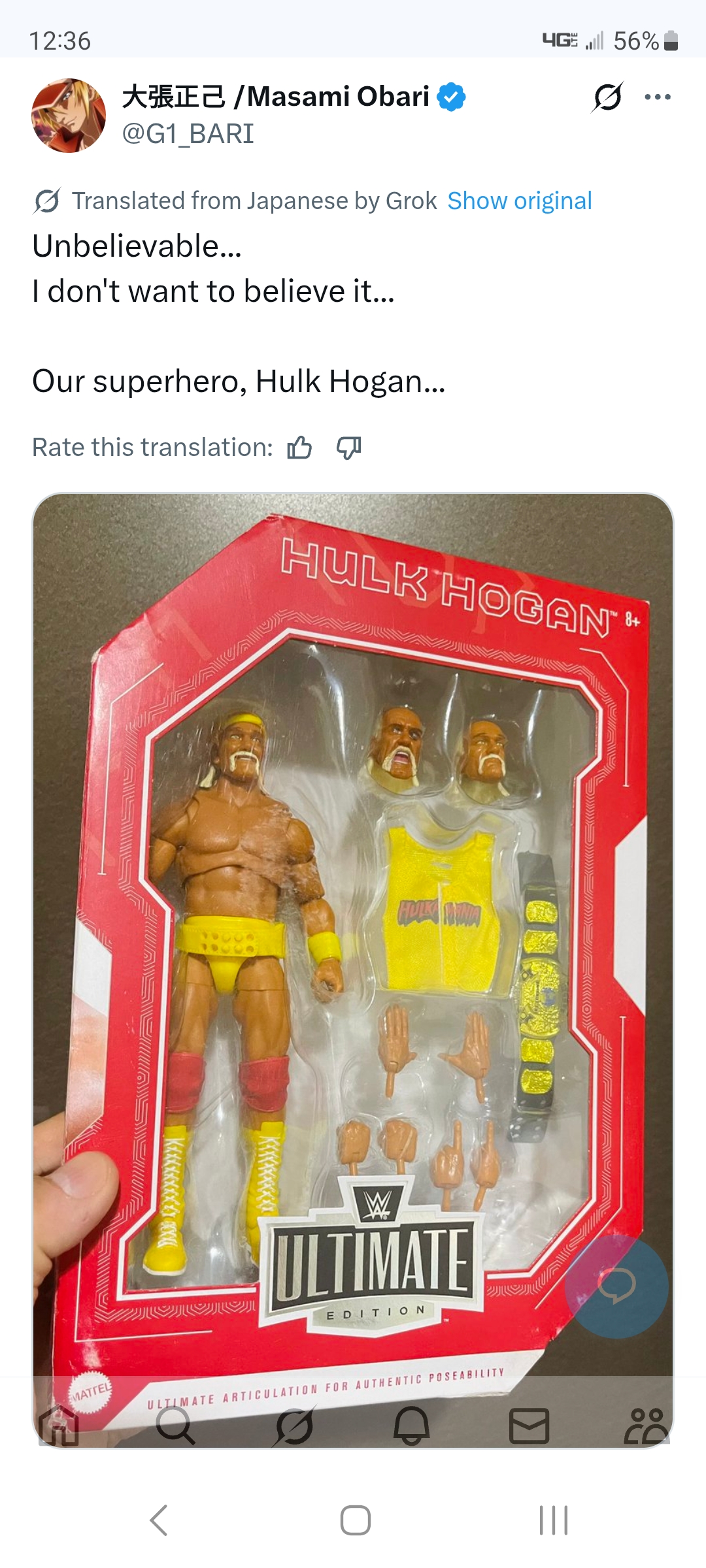This screenshot has height=1568, width=706.
Task: Open the @G1_BARI handle
Action: pos(188,134)
